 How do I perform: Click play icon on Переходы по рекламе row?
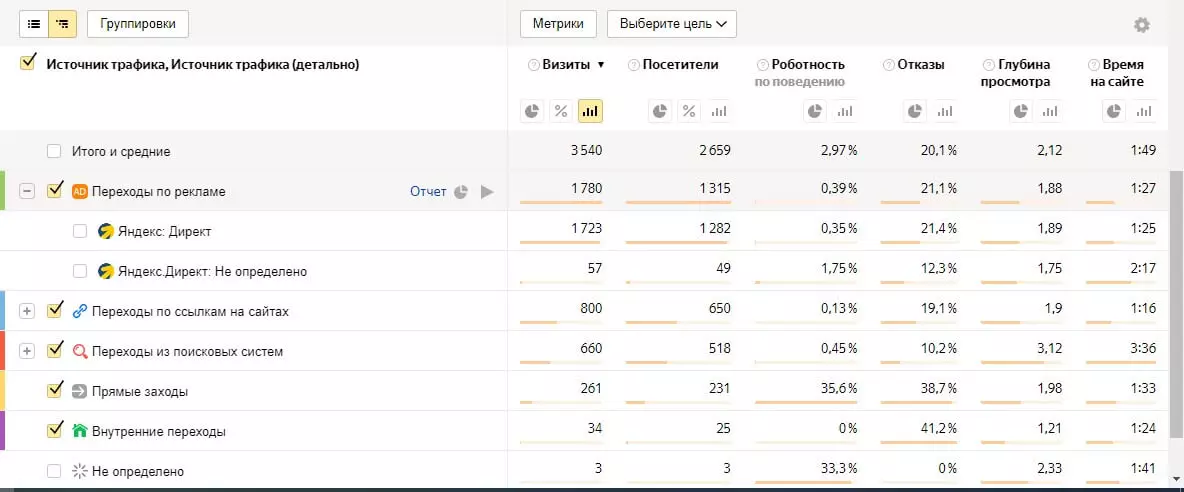tap(487, 191)
